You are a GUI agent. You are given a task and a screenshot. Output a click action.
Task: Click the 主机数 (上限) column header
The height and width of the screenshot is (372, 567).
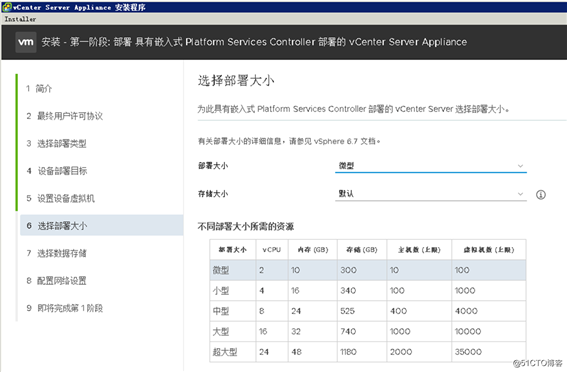[419, 249]
